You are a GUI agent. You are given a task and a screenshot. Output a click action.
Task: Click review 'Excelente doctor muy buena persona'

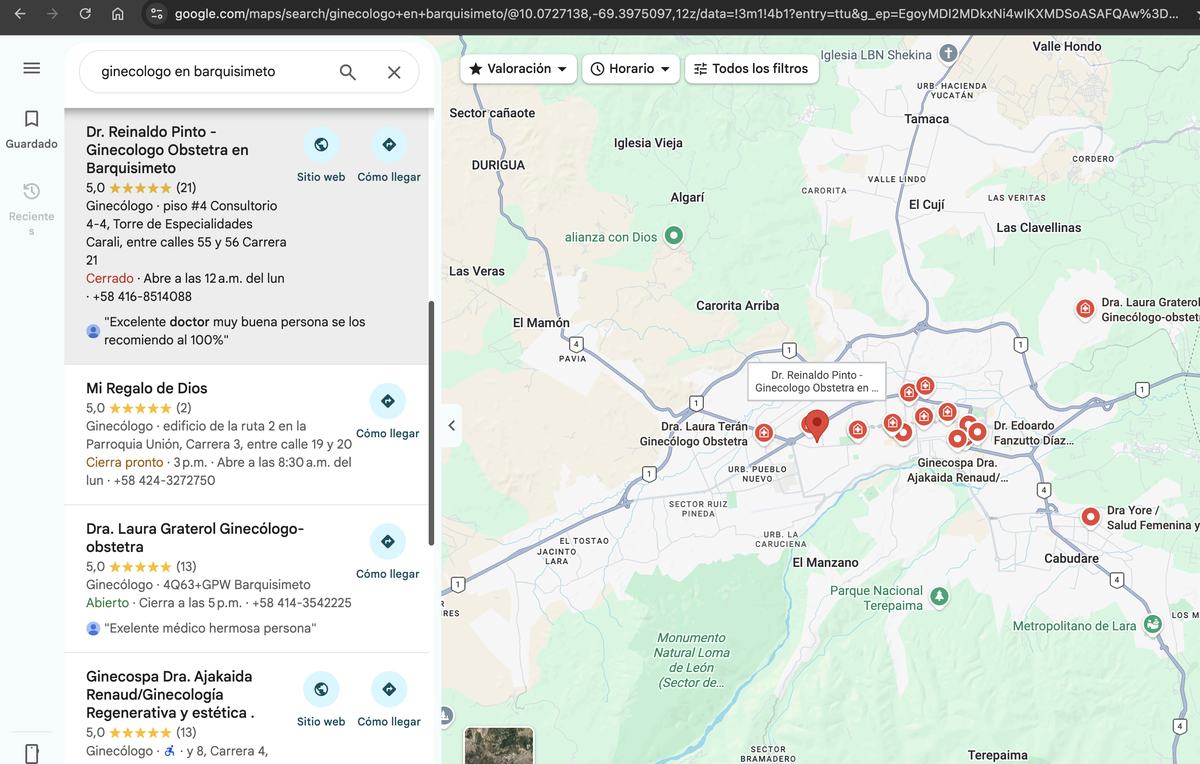pyautogui.click(x=234, y=331)
